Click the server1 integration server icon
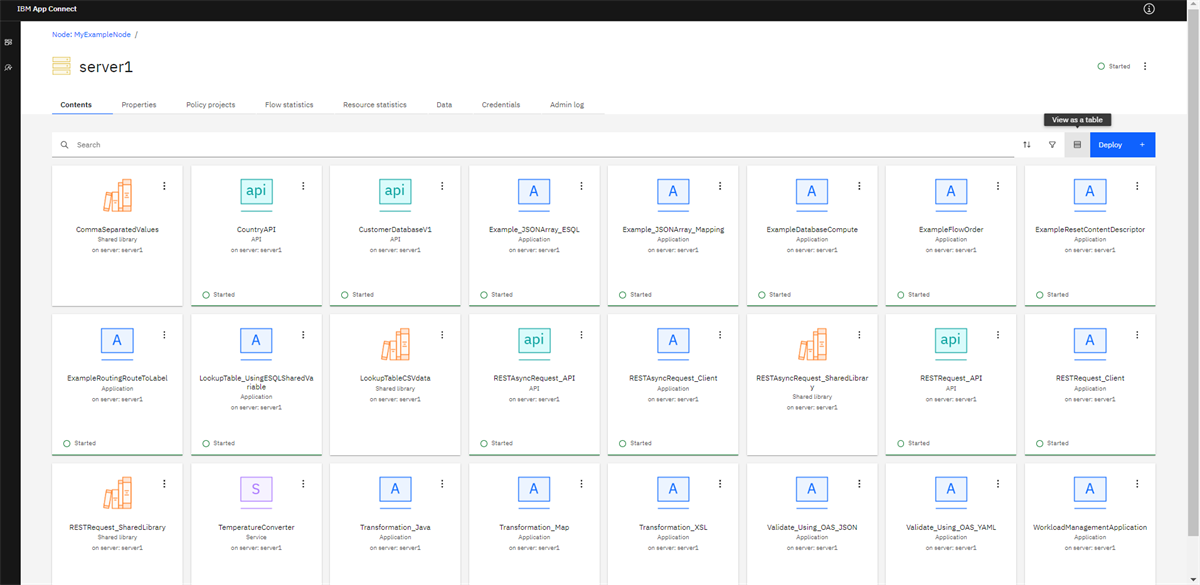 tap(61, 66)
